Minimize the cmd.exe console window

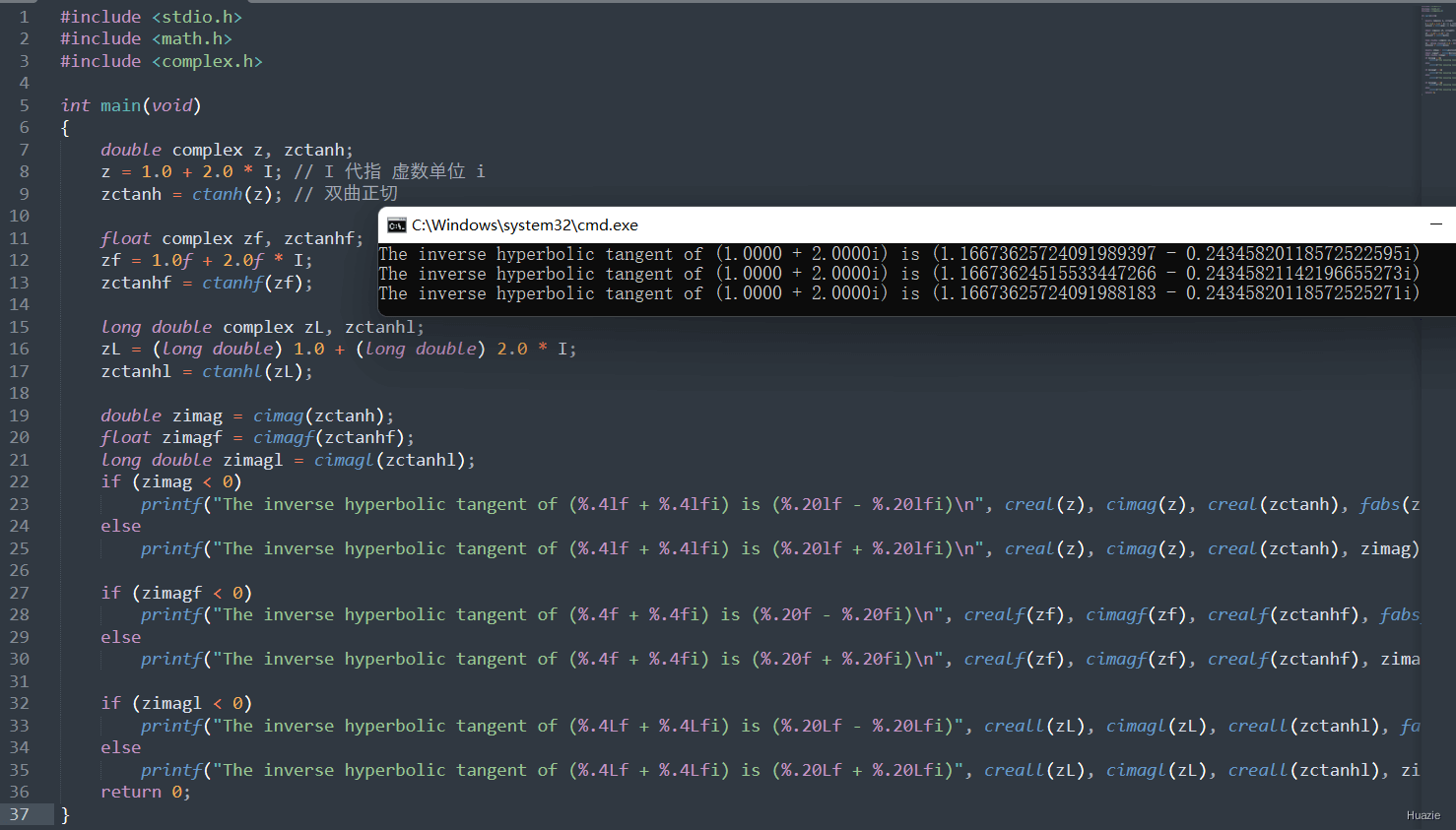point(1436,224)
